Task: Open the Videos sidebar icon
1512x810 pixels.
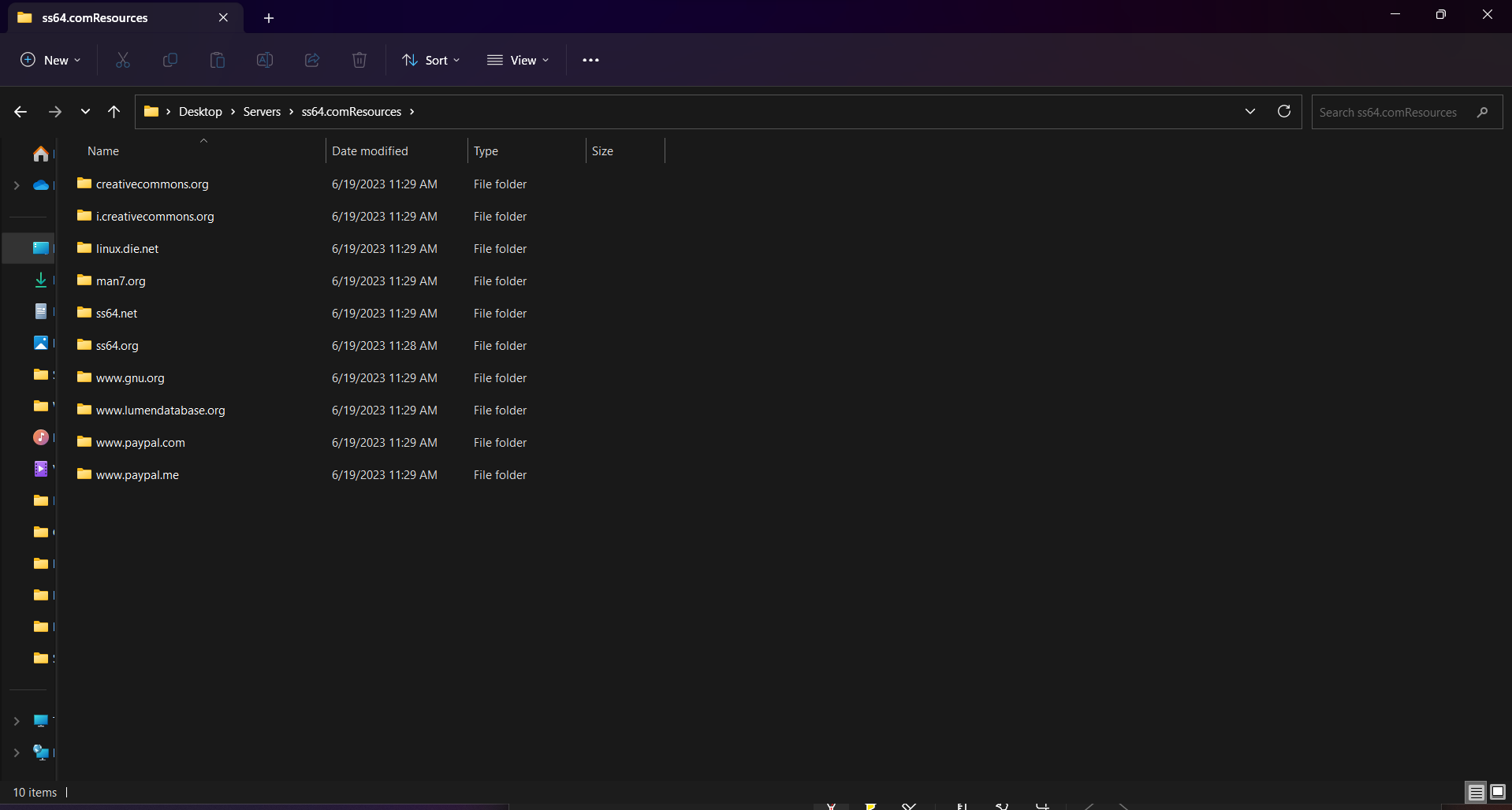Action: point(41,469)
